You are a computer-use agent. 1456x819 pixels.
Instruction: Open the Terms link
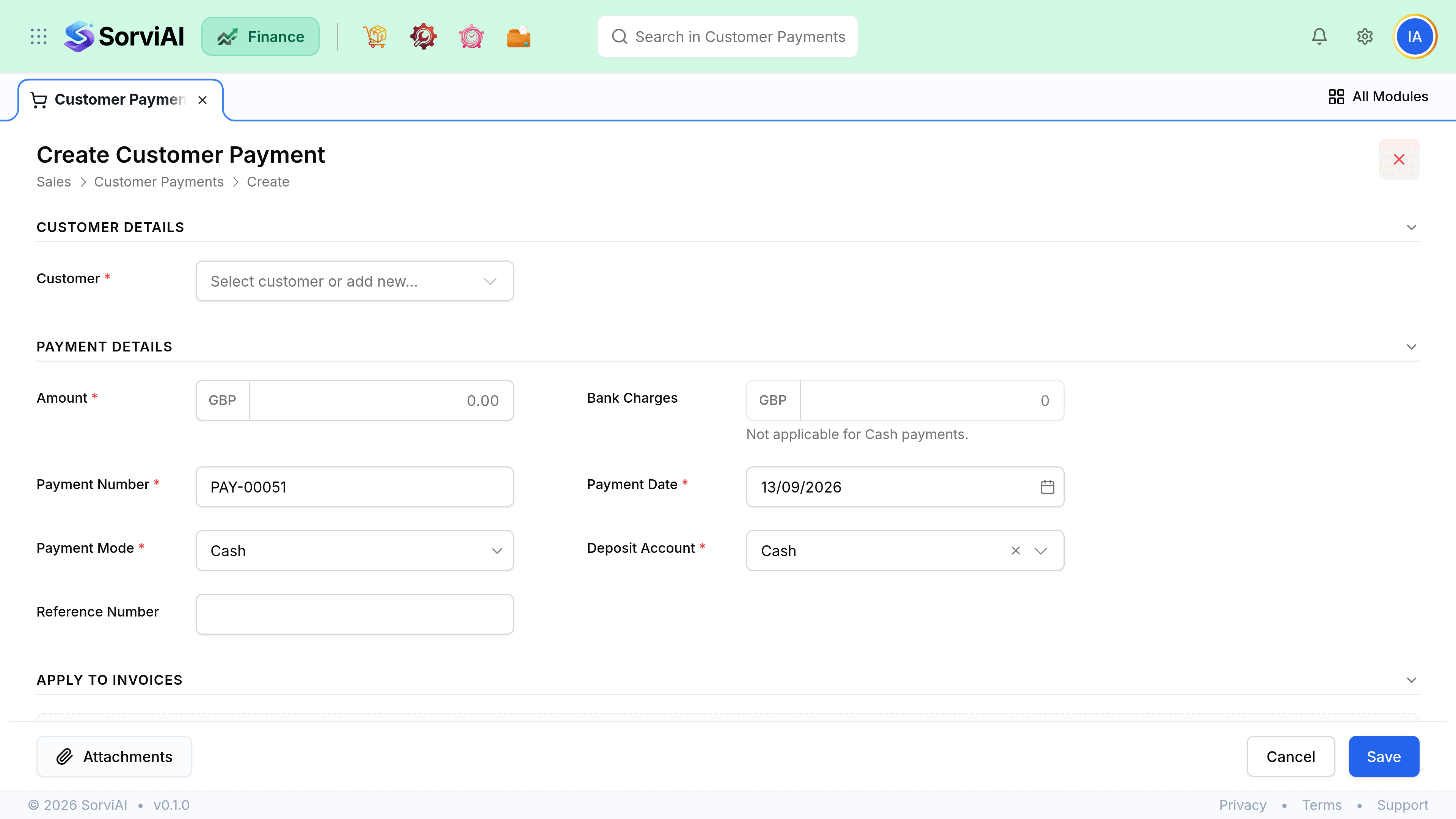pyautogui.click(x=1321, y=805)
